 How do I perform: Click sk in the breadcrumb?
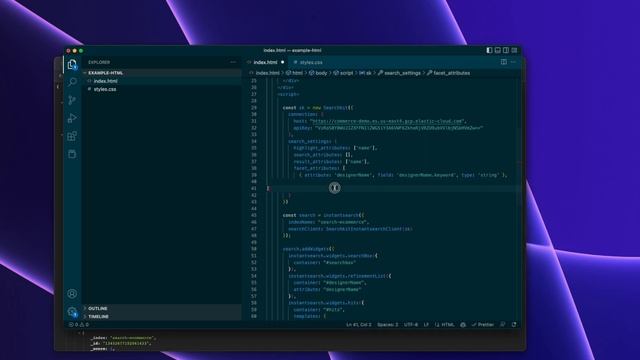coord(368,73)
